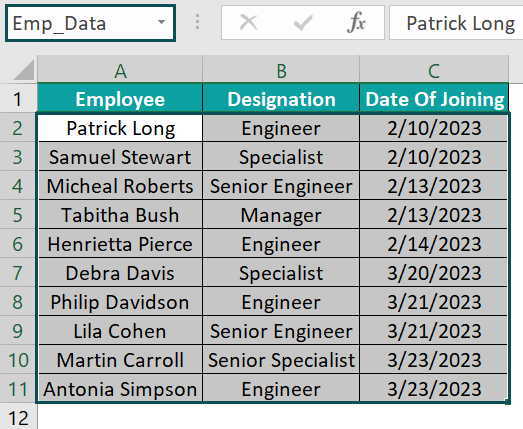Select column B header
The width and height of the screenshot is (523, 429).
pos(281,70)
